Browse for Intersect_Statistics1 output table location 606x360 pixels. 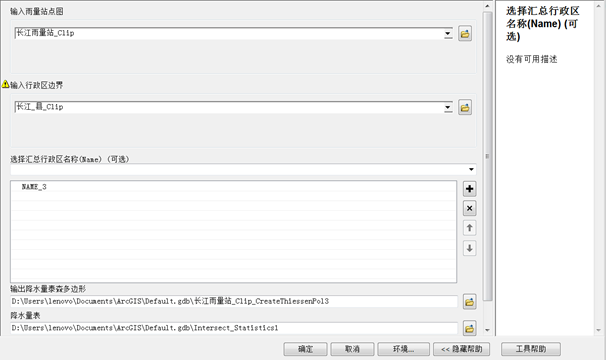click(470, 328)
